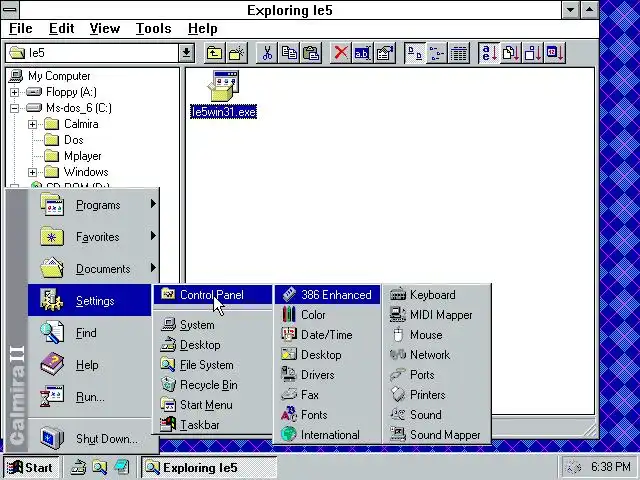Expand Favorites submenu in Start menu
Viewport: 640px width, 480px height.
(x=93, y=236)
